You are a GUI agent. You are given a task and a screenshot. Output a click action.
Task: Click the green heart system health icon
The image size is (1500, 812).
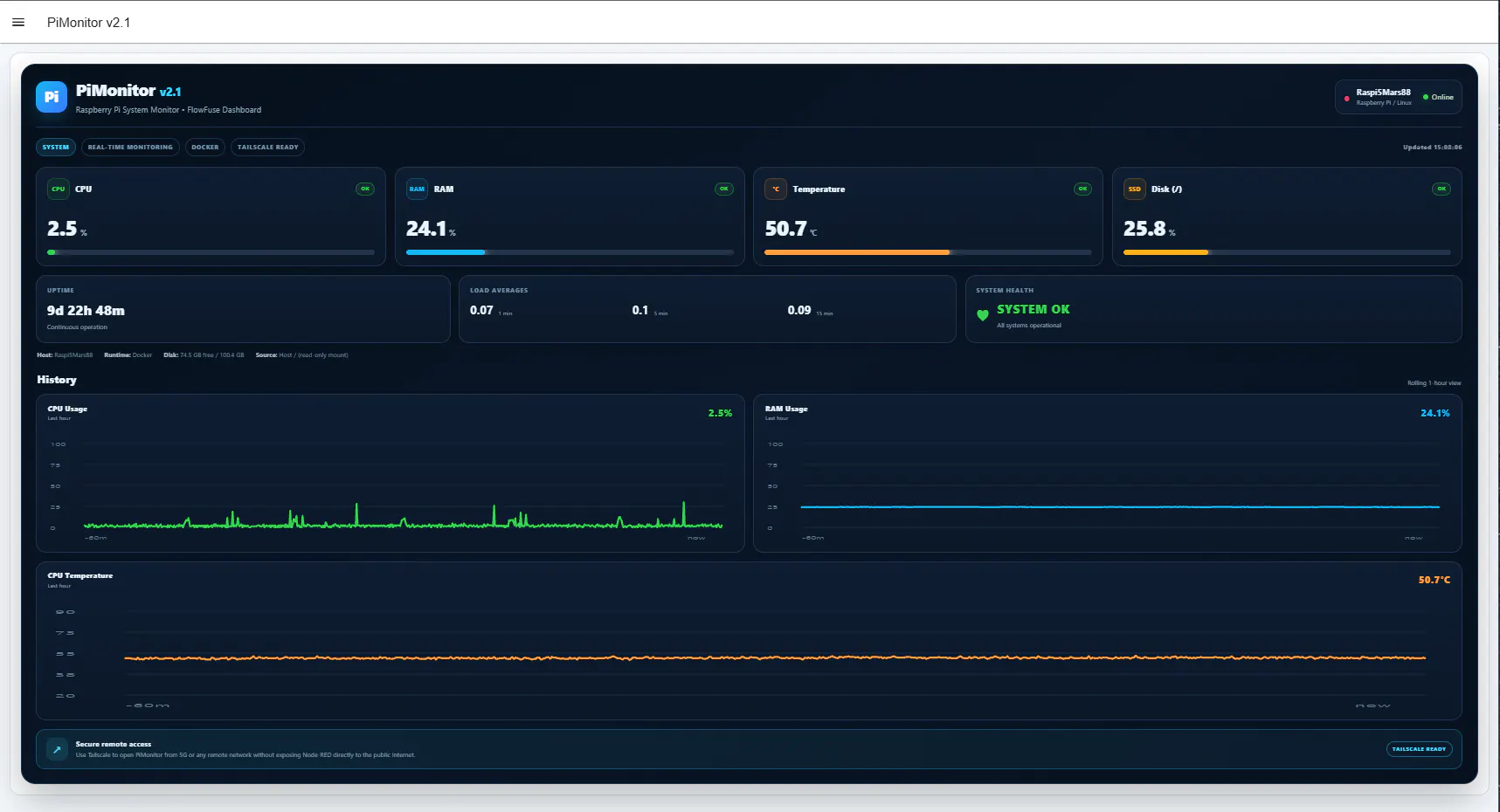pyautogui.click(x=983, y=315)
